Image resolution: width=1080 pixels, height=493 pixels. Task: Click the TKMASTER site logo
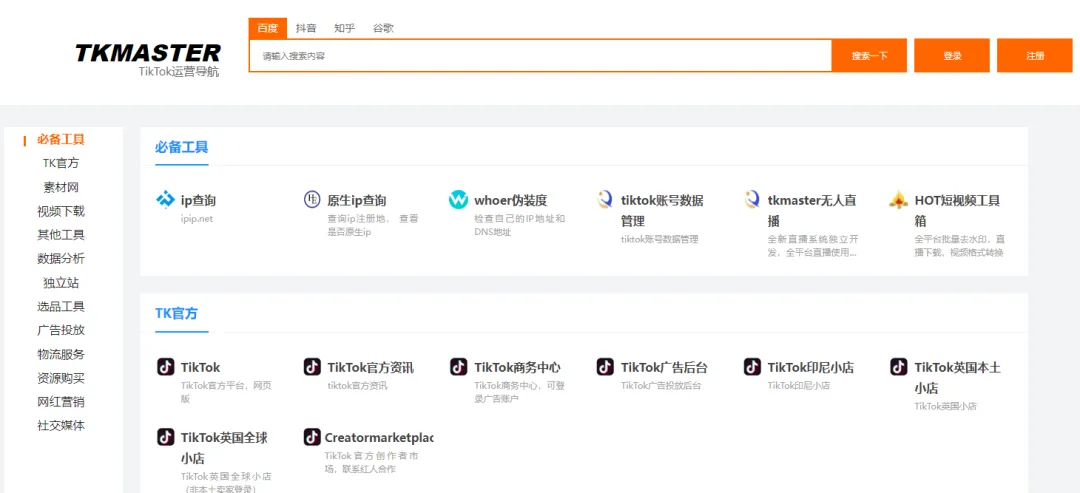[x=148, y=54]
